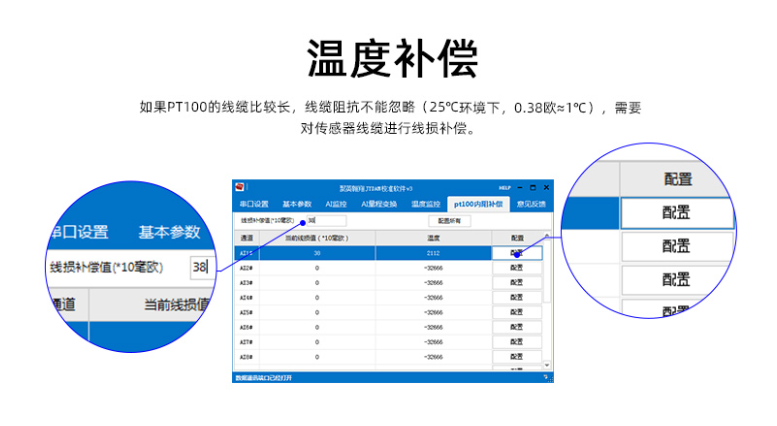Show the 温度监控 tab
The height and width of the screenshot is (426, 777).
(x=425, y=203)
